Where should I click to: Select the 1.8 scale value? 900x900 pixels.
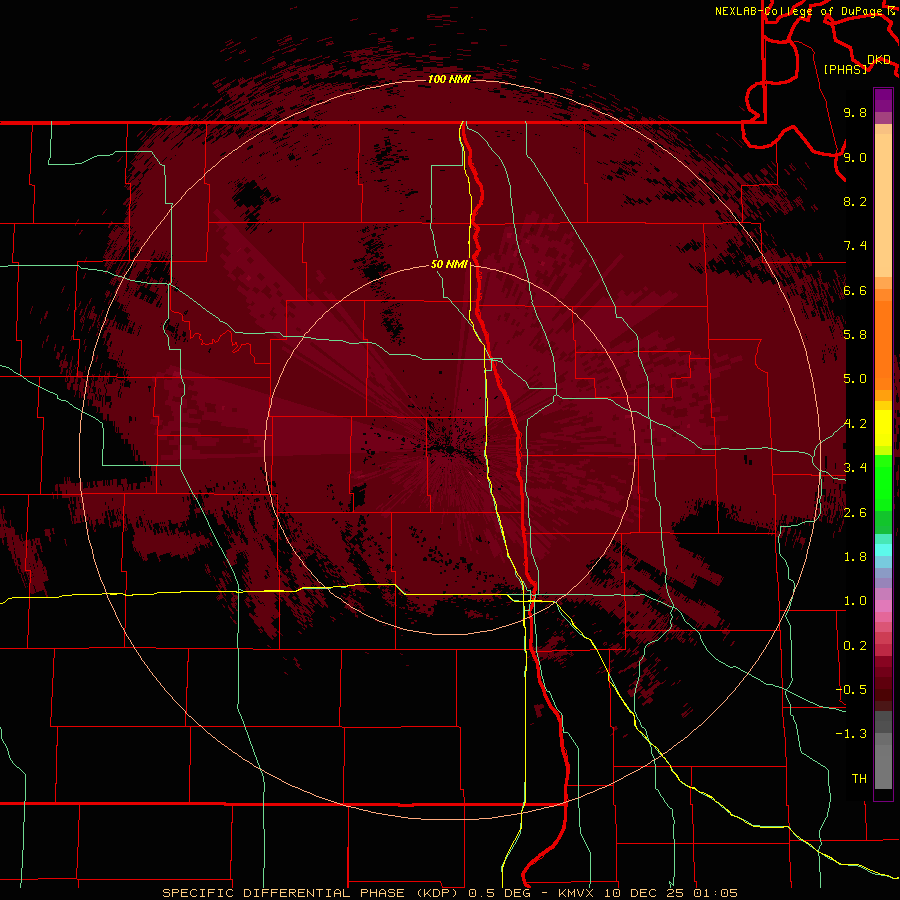click(855, 557)
